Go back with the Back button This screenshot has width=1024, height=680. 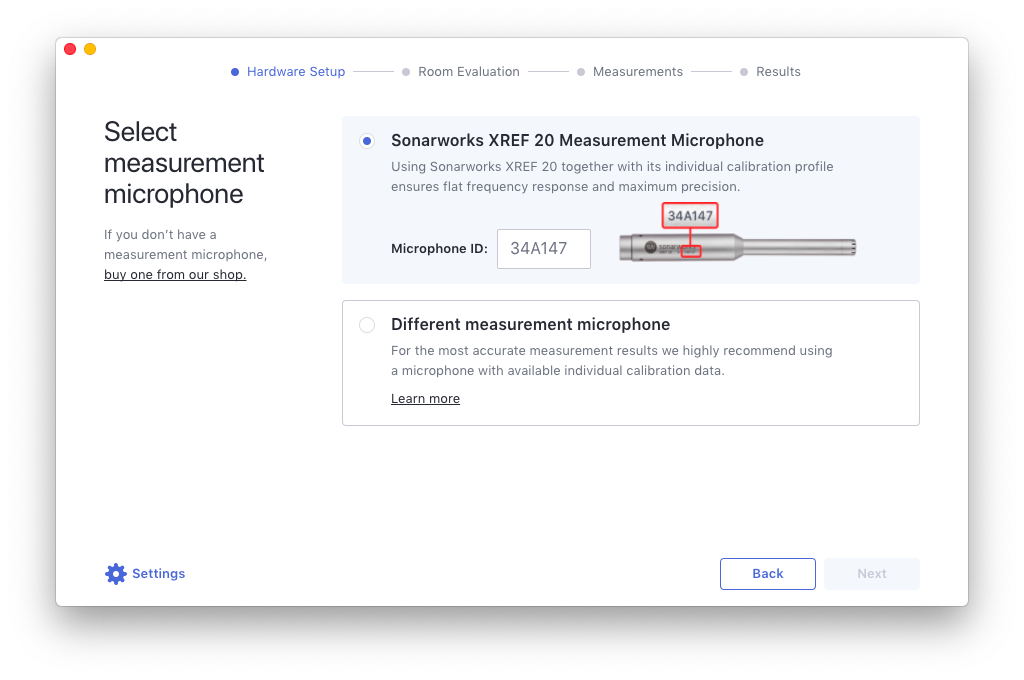point(767,574)
